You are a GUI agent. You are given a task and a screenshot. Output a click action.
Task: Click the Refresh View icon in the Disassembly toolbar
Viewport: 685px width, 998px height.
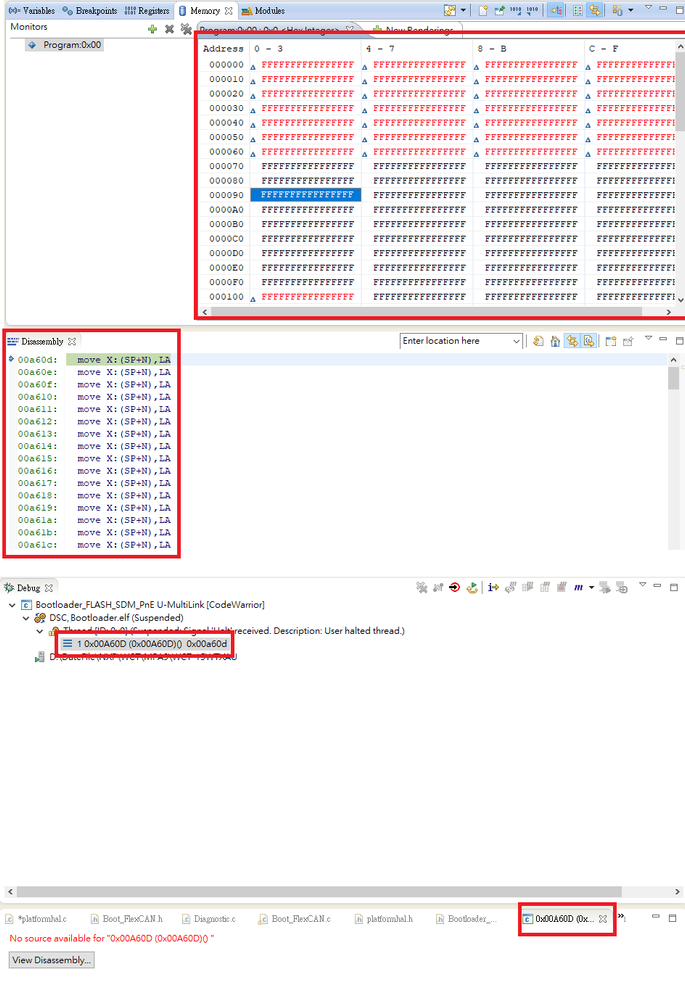tap(538, 341)
